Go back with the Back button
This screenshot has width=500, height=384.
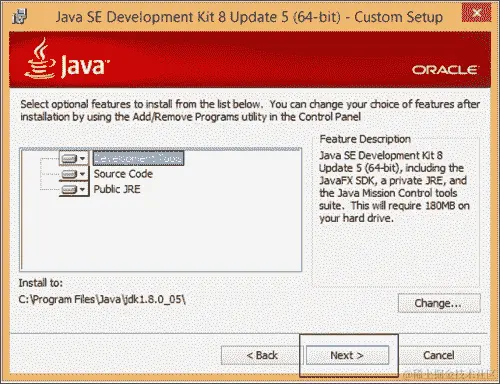(262, 355)
